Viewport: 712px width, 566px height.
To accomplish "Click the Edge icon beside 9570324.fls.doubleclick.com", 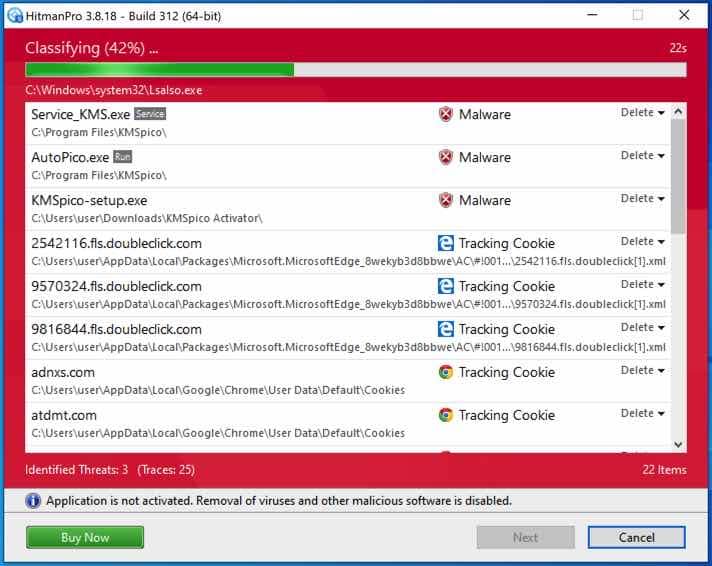I will [445, 286].
